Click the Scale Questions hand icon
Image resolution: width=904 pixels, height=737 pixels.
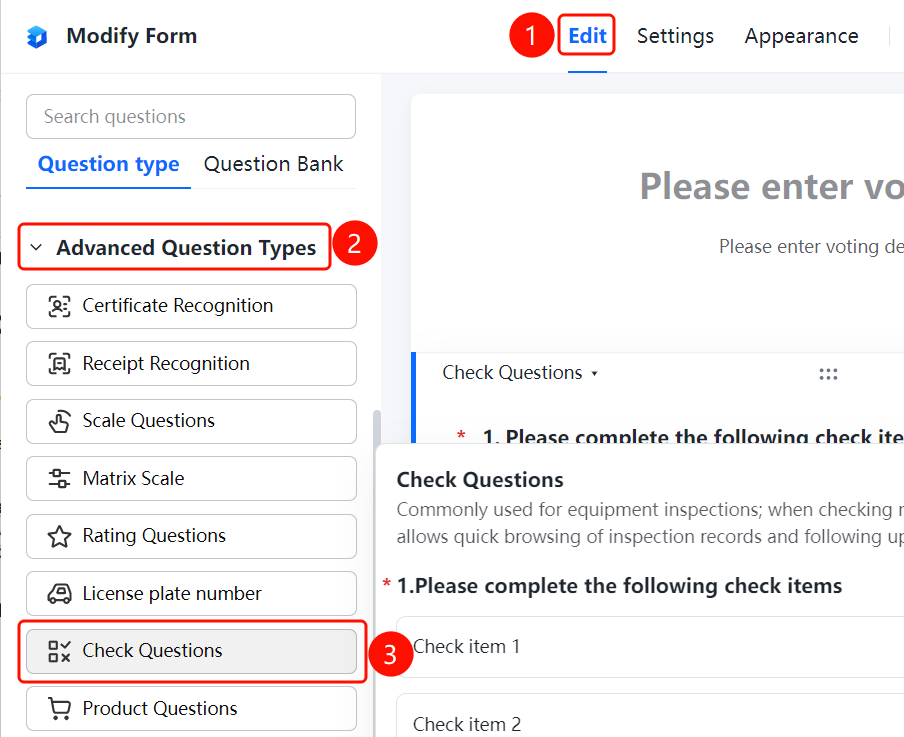(x=59, y=422)
